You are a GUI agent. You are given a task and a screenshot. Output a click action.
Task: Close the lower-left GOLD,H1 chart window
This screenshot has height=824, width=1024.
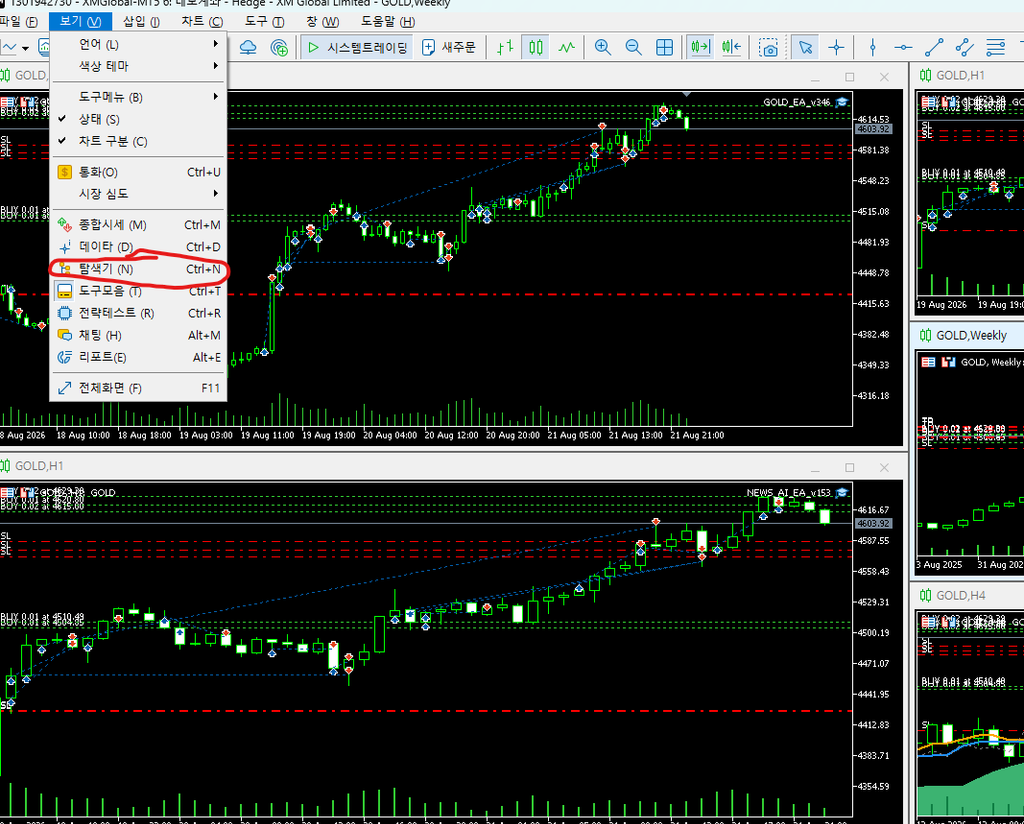pos(884,467)
